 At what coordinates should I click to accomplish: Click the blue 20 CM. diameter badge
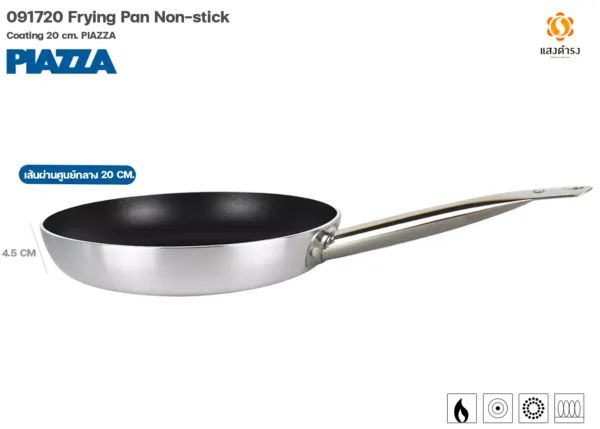tap(77, 175)
